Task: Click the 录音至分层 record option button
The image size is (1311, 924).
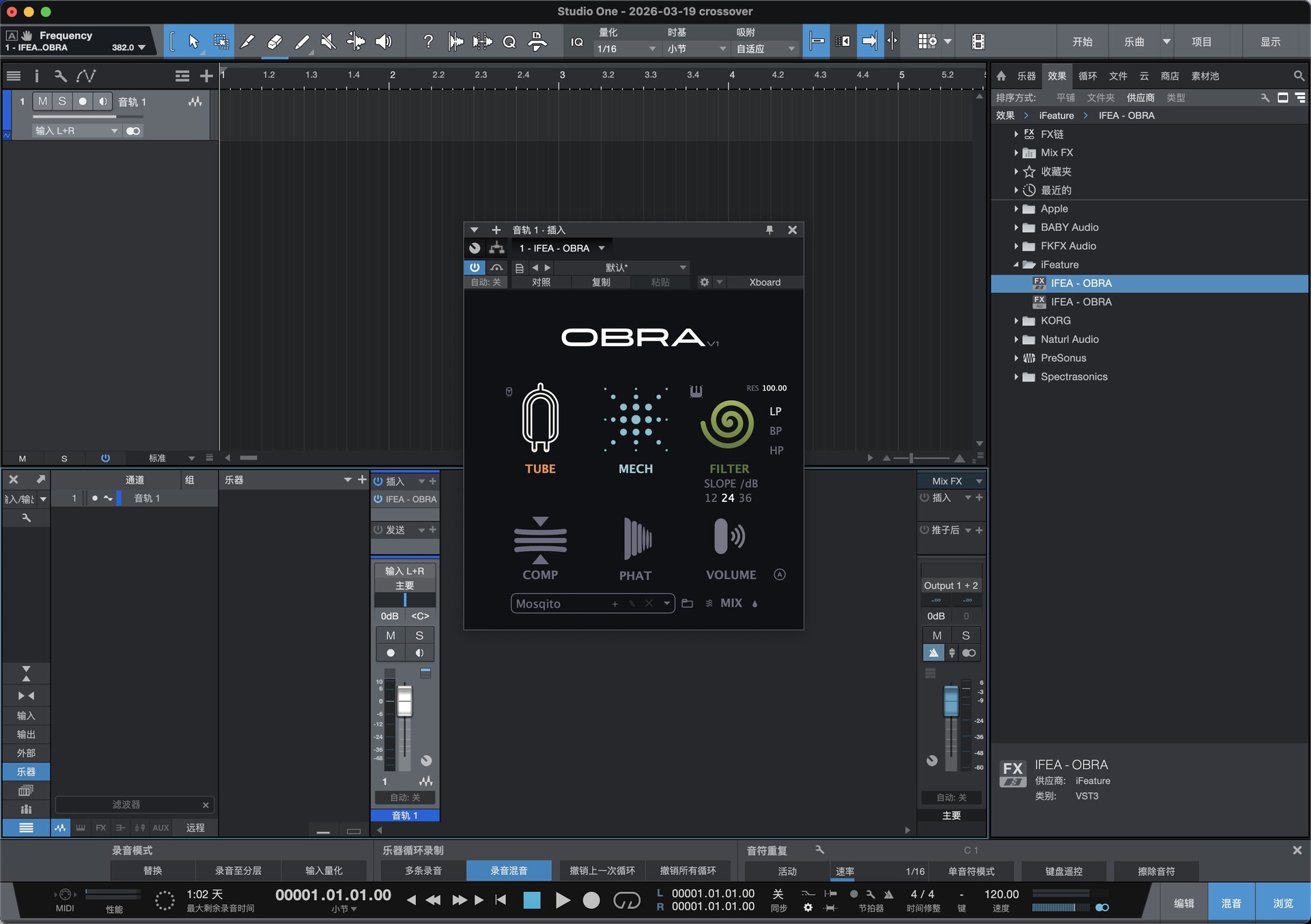Action: (x=238, y=871)
